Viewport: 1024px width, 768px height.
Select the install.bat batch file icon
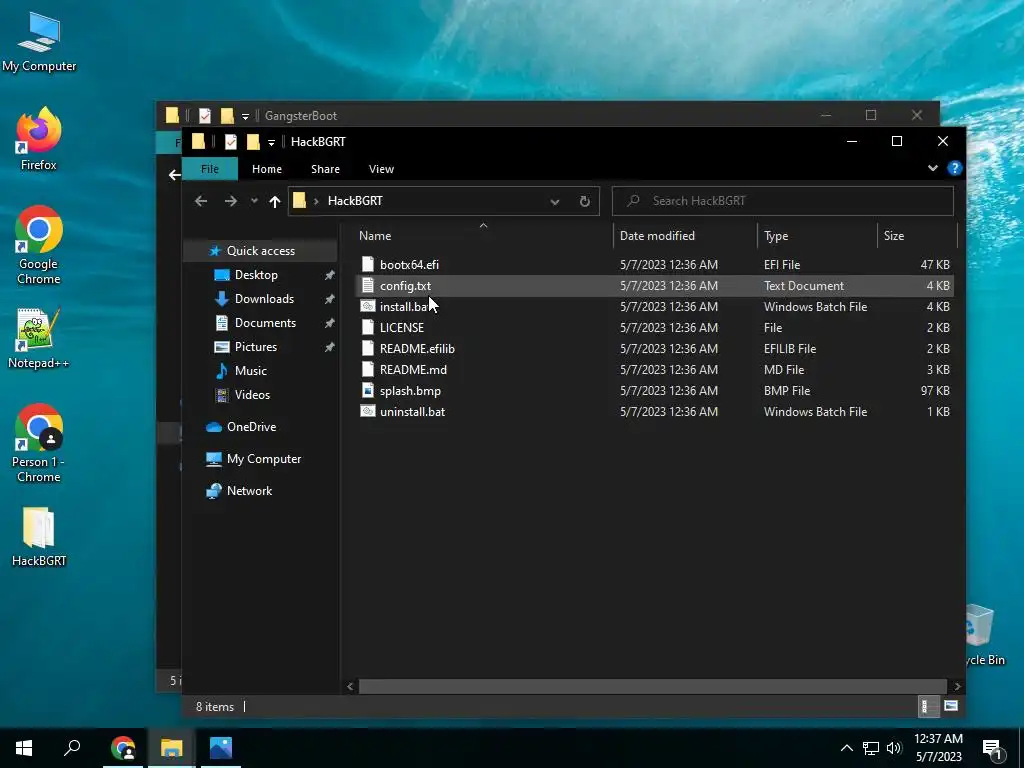pyautogui.click(x=368, y=306)
